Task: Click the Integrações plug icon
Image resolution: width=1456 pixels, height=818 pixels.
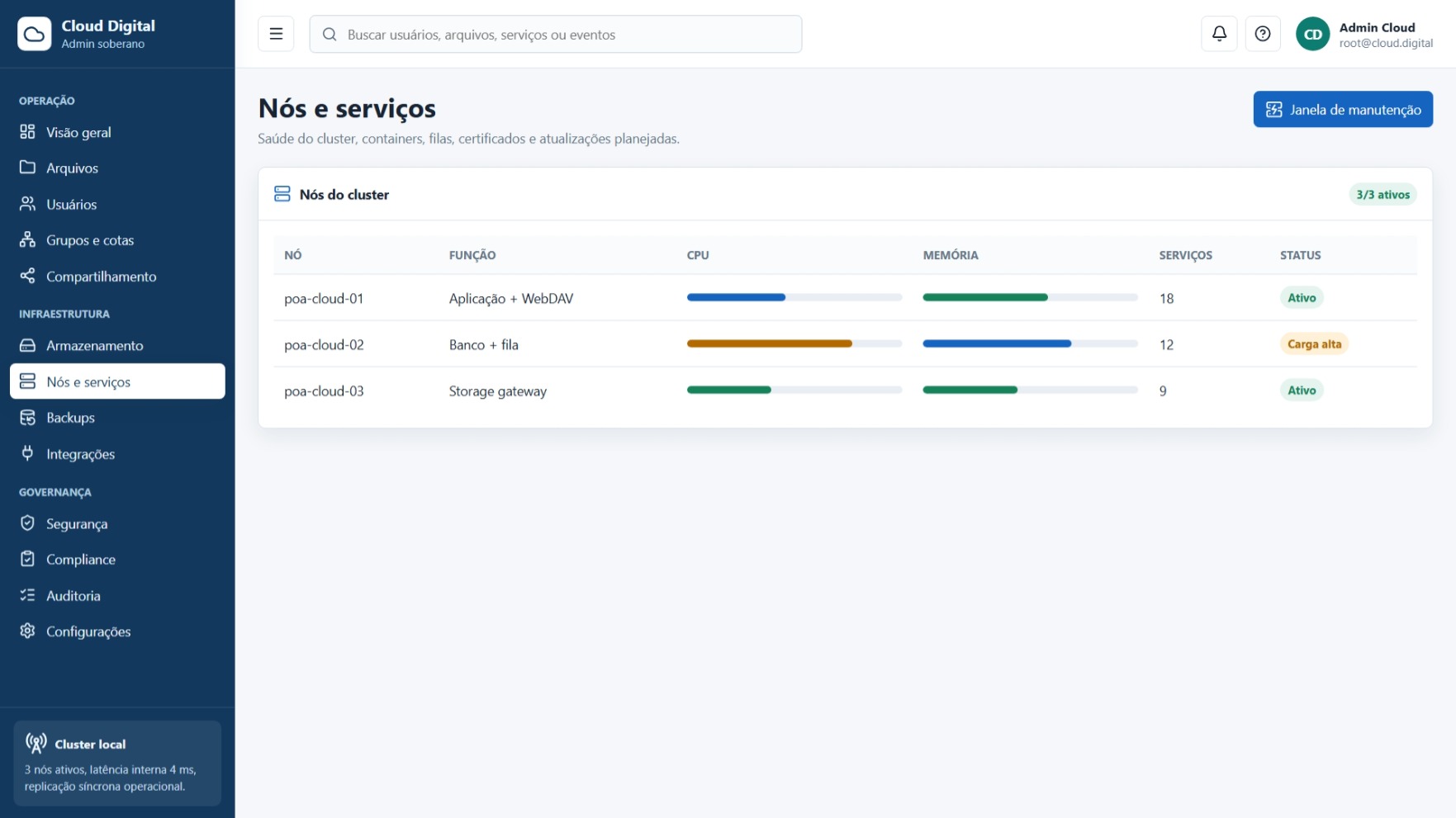Action: click(x=27, y=453)
